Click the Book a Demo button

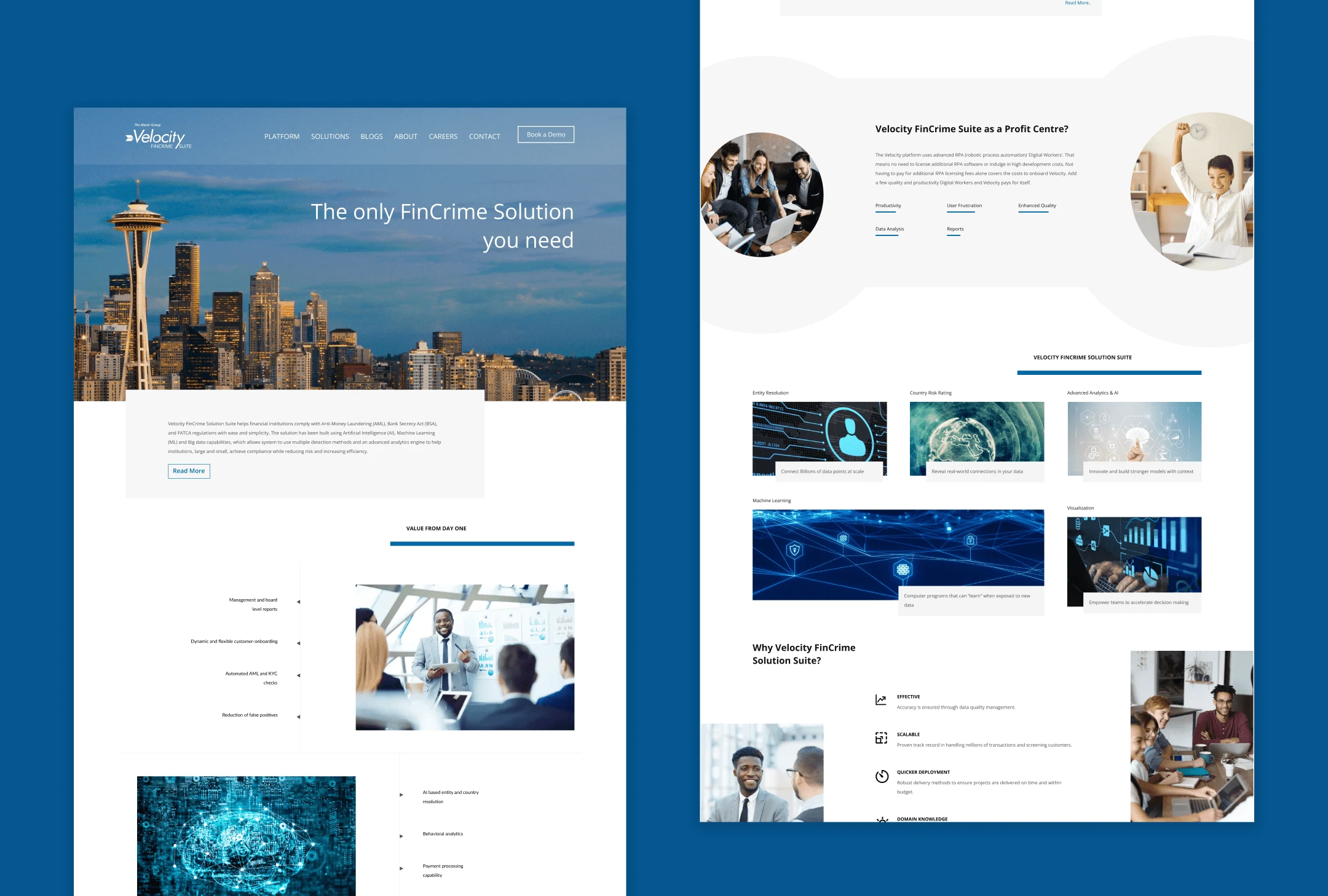(x=546, y=134)
